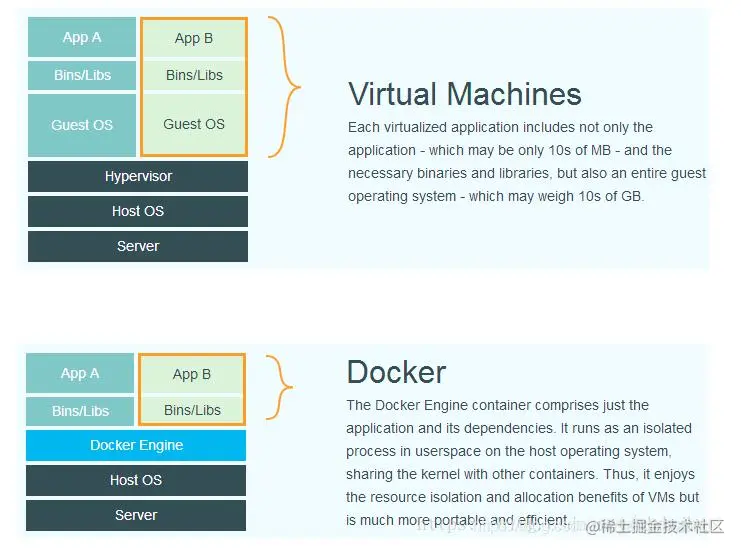
Task: Click the Host OS bar beneath Docker Engine
Action: (x=136, y=480)
